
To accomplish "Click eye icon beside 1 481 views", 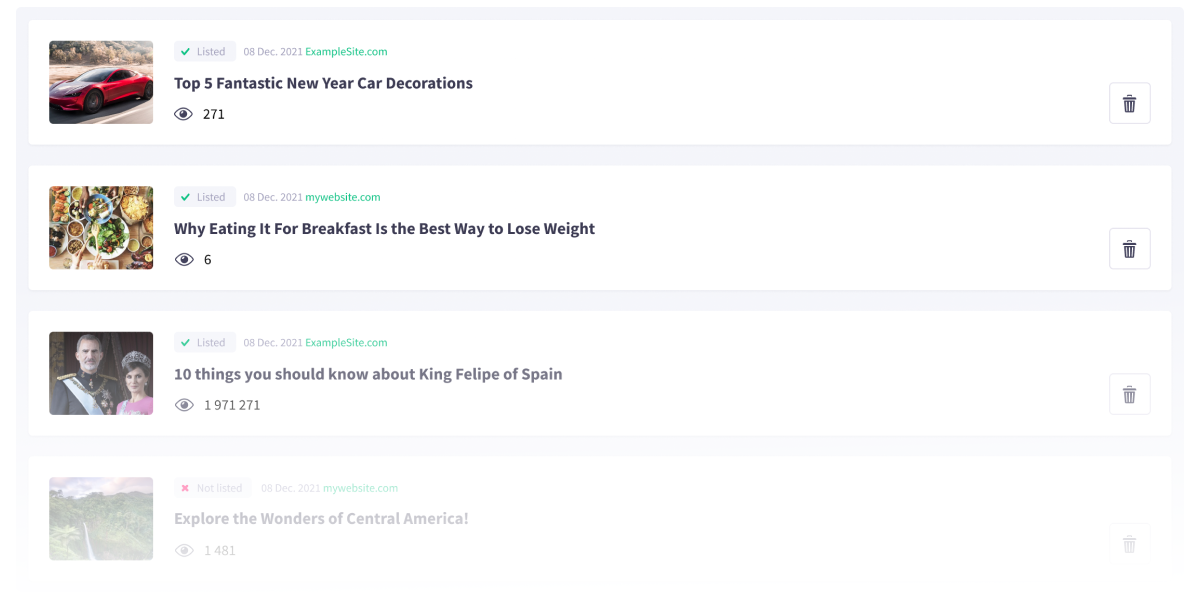I will pyautogui.click(x=184, y=550).
